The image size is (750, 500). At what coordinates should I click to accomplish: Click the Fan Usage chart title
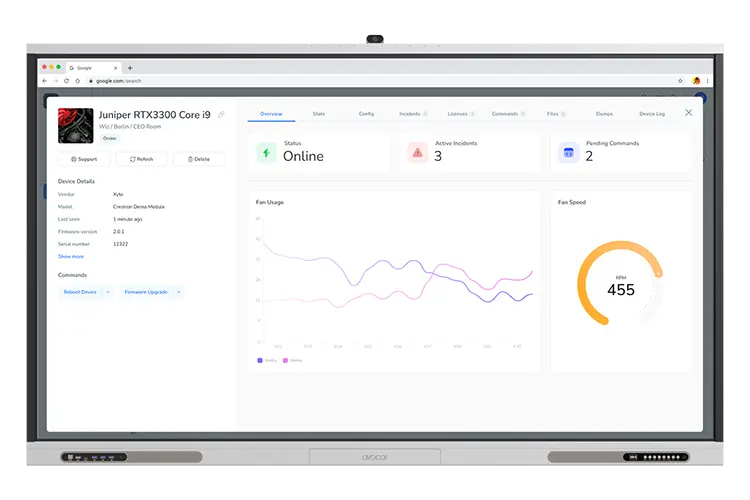pos(270,202)
